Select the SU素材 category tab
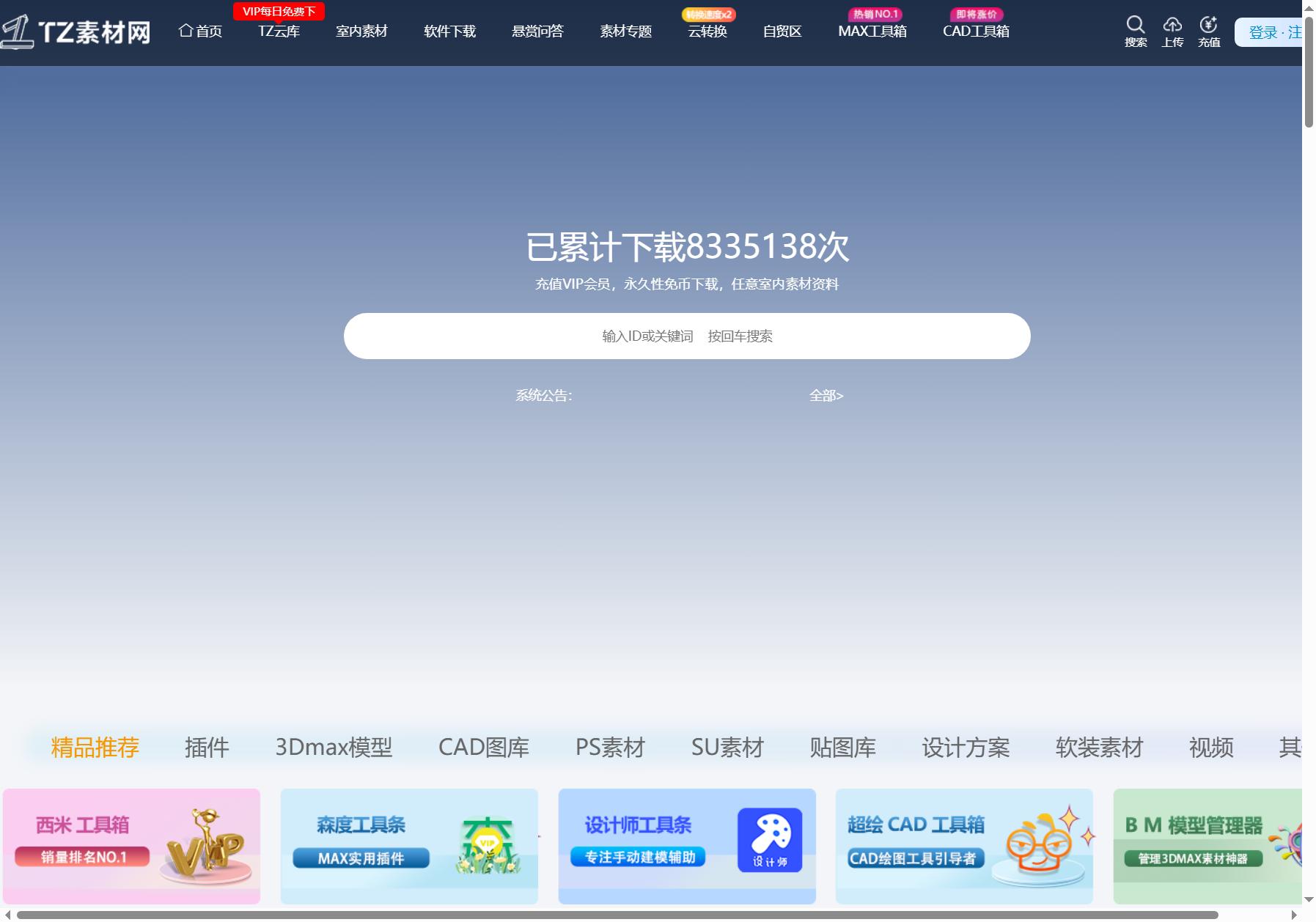Image resolution: width=1316 pixels, height=922 pixels. pyautogui.click(x=727, y=748)
